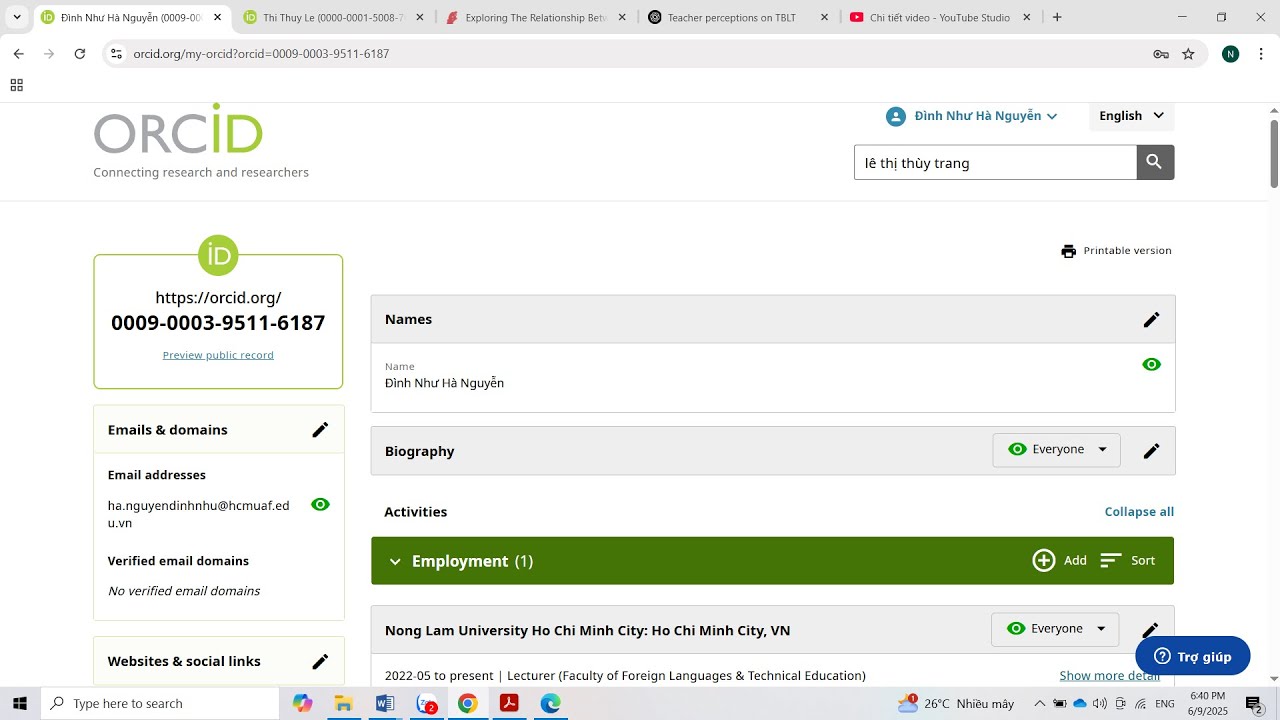
Task: Open the password manager key icon
Action: click(1161, 54)
